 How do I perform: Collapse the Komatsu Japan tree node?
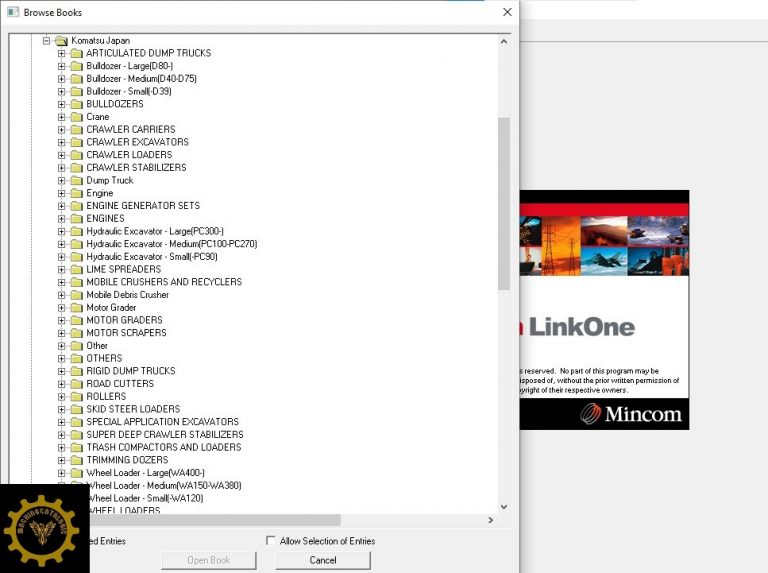47,41
